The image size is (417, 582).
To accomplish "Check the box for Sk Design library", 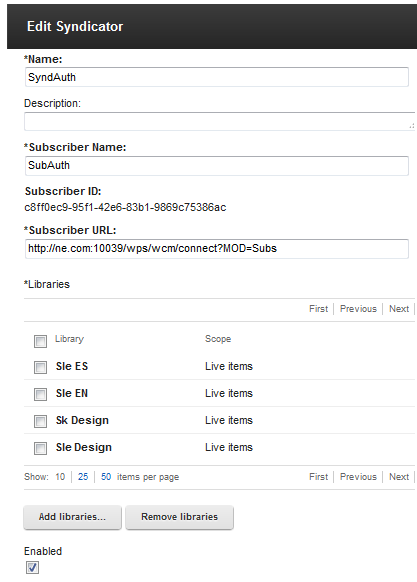I will (x=40, y=421).
